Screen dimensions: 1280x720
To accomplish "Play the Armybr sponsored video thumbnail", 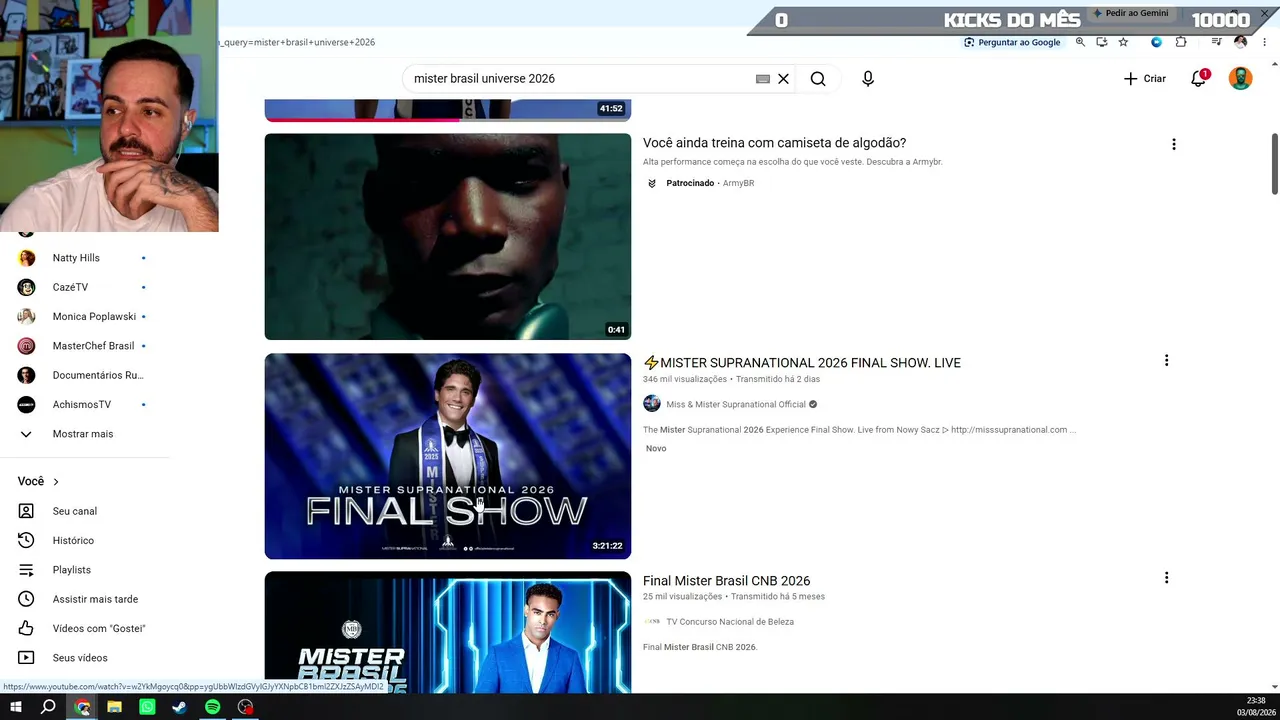I will 448,237.
